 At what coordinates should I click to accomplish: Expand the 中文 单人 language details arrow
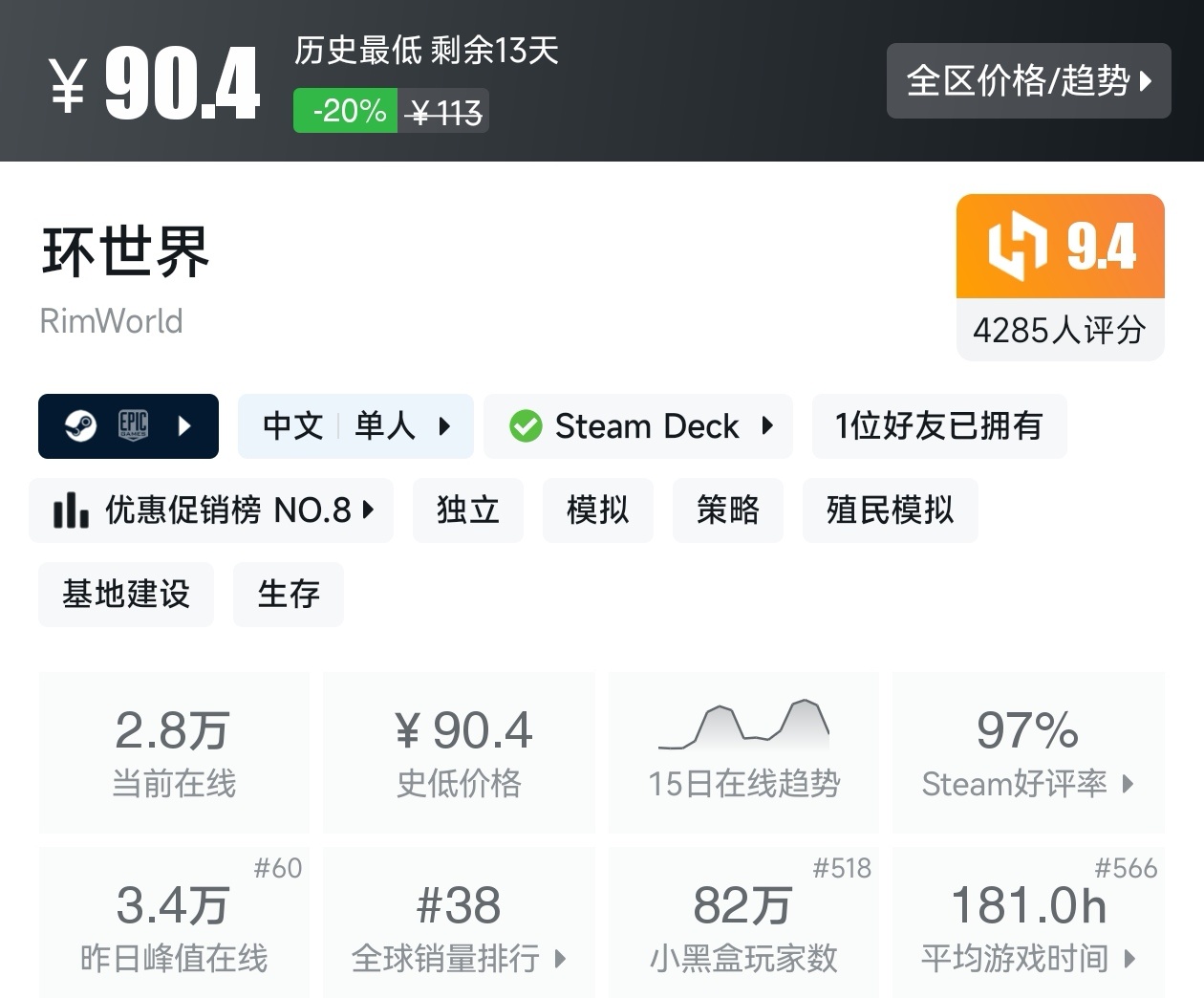(444, 426)
